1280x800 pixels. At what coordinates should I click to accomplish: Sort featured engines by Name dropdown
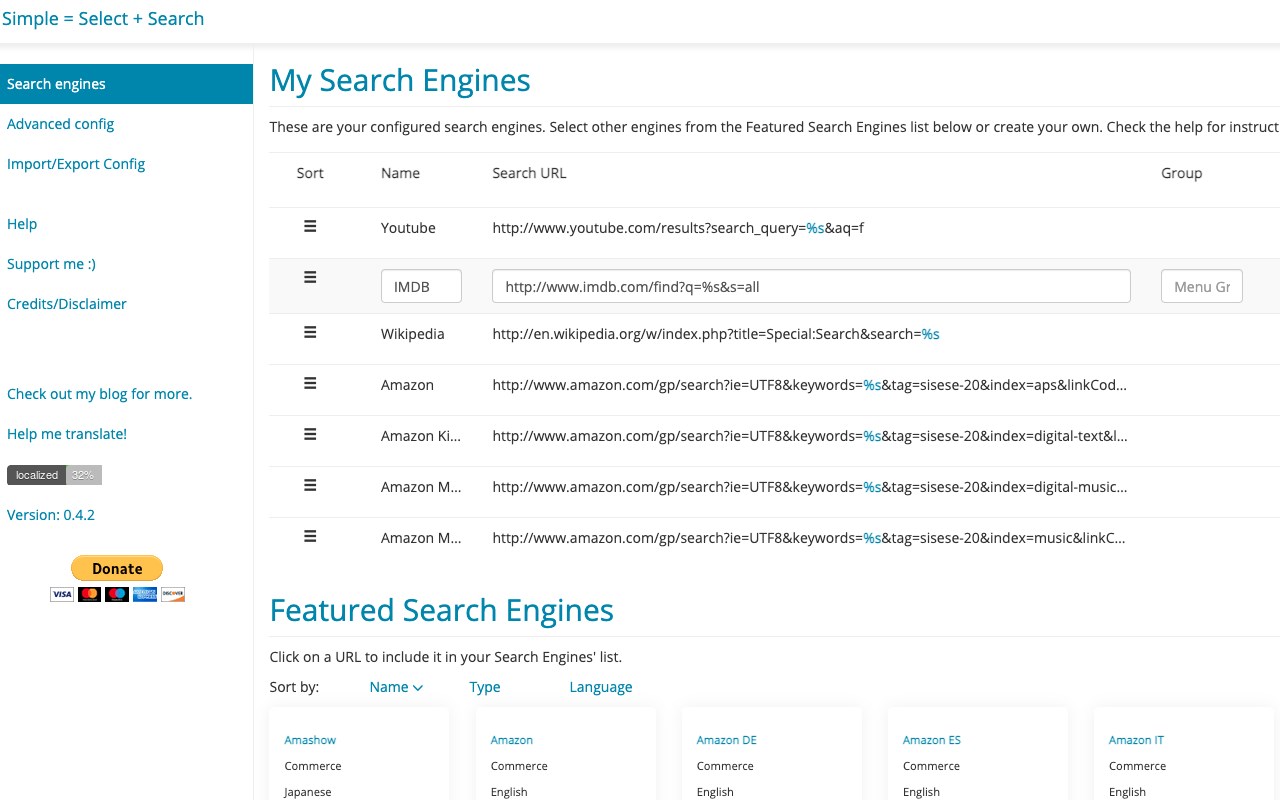396,687
